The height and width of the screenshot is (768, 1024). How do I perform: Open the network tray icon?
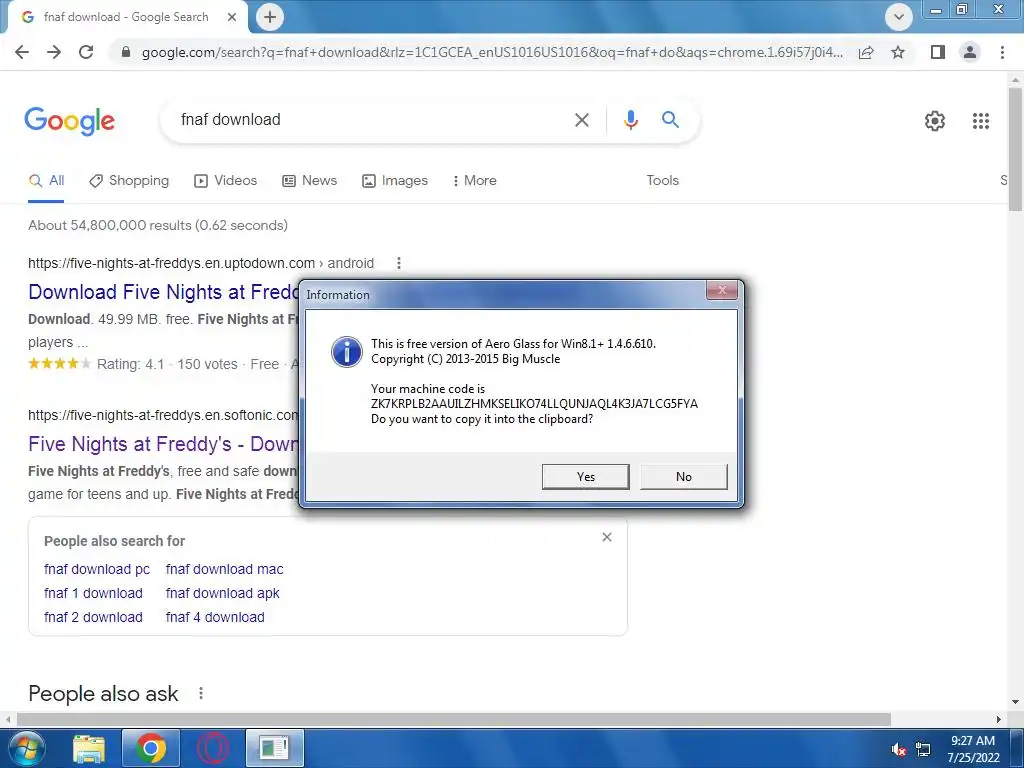pyautogui.click(x=923, y=749)
